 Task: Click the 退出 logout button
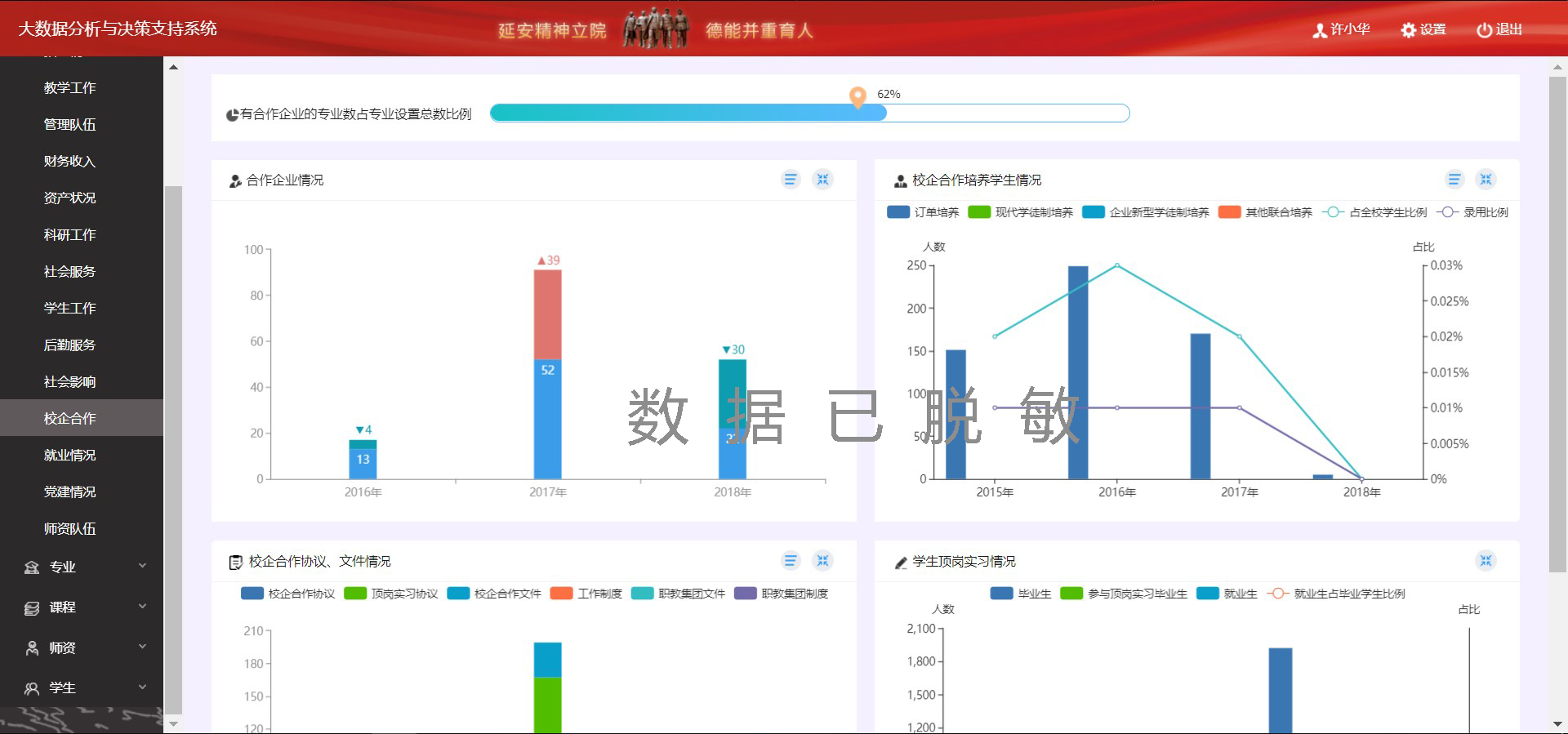(1499, 30)
